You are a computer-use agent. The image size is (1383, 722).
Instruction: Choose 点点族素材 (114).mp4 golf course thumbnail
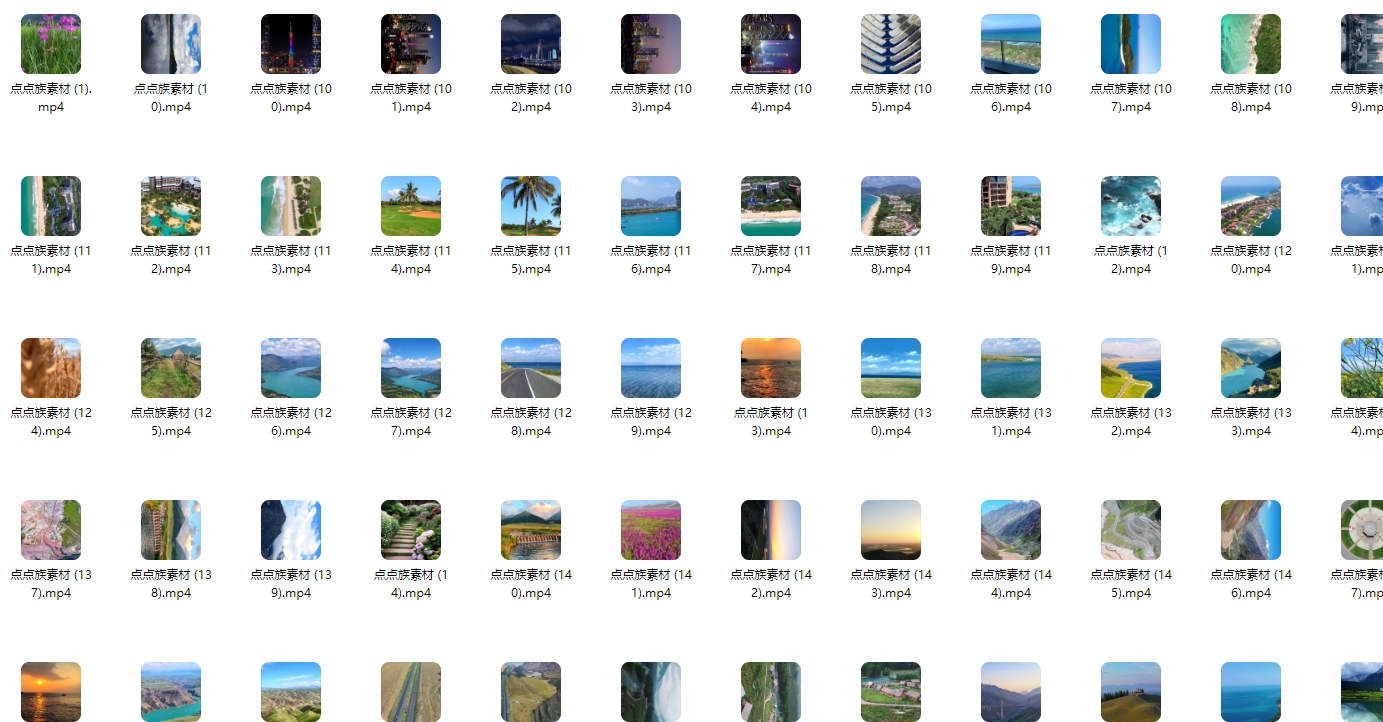pos(411,206)
